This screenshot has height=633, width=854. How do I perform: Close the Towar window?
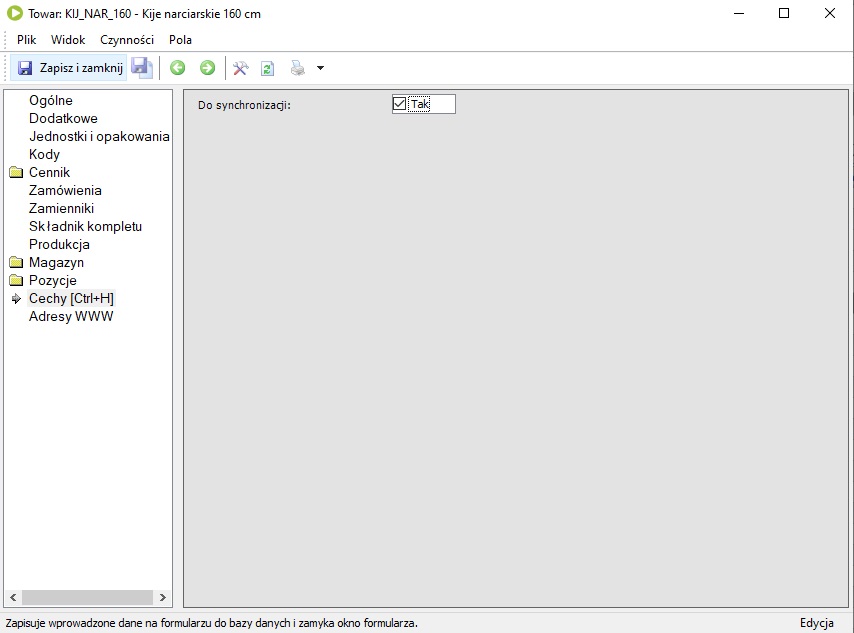829,13
